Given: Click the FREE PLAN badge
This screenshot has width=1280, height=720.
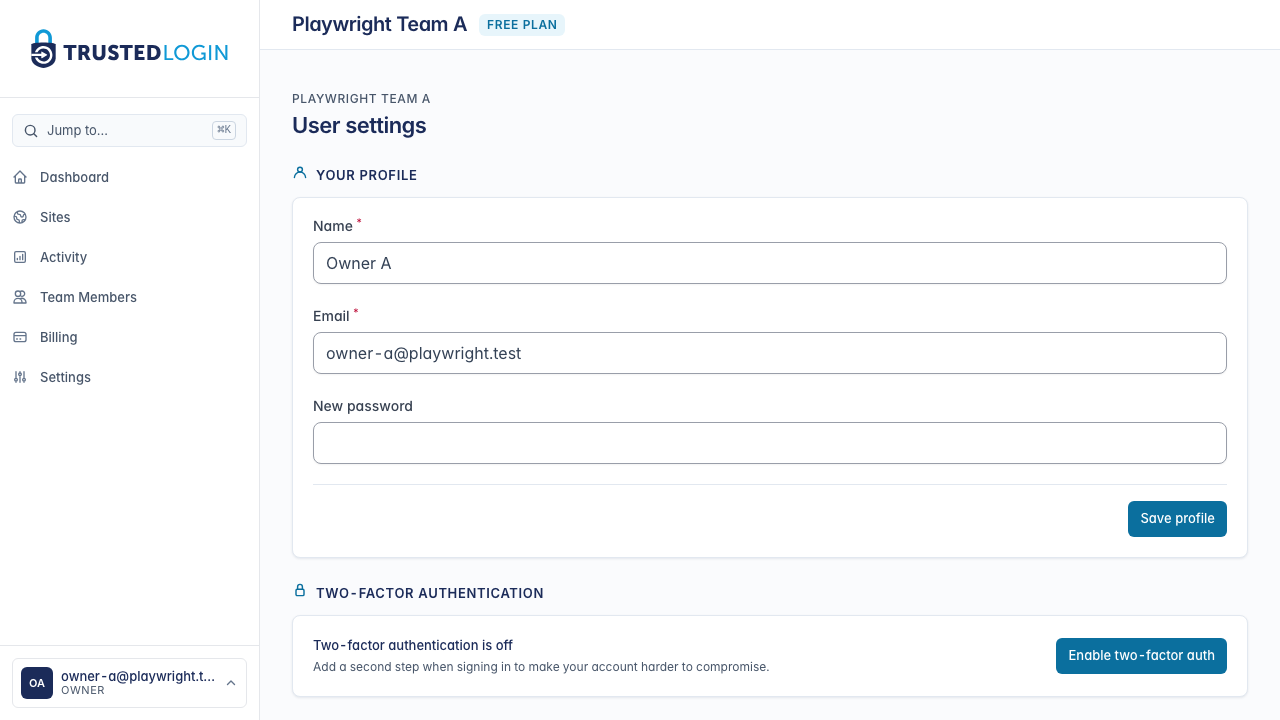Looking at the screenshot, I should (522, 25).
